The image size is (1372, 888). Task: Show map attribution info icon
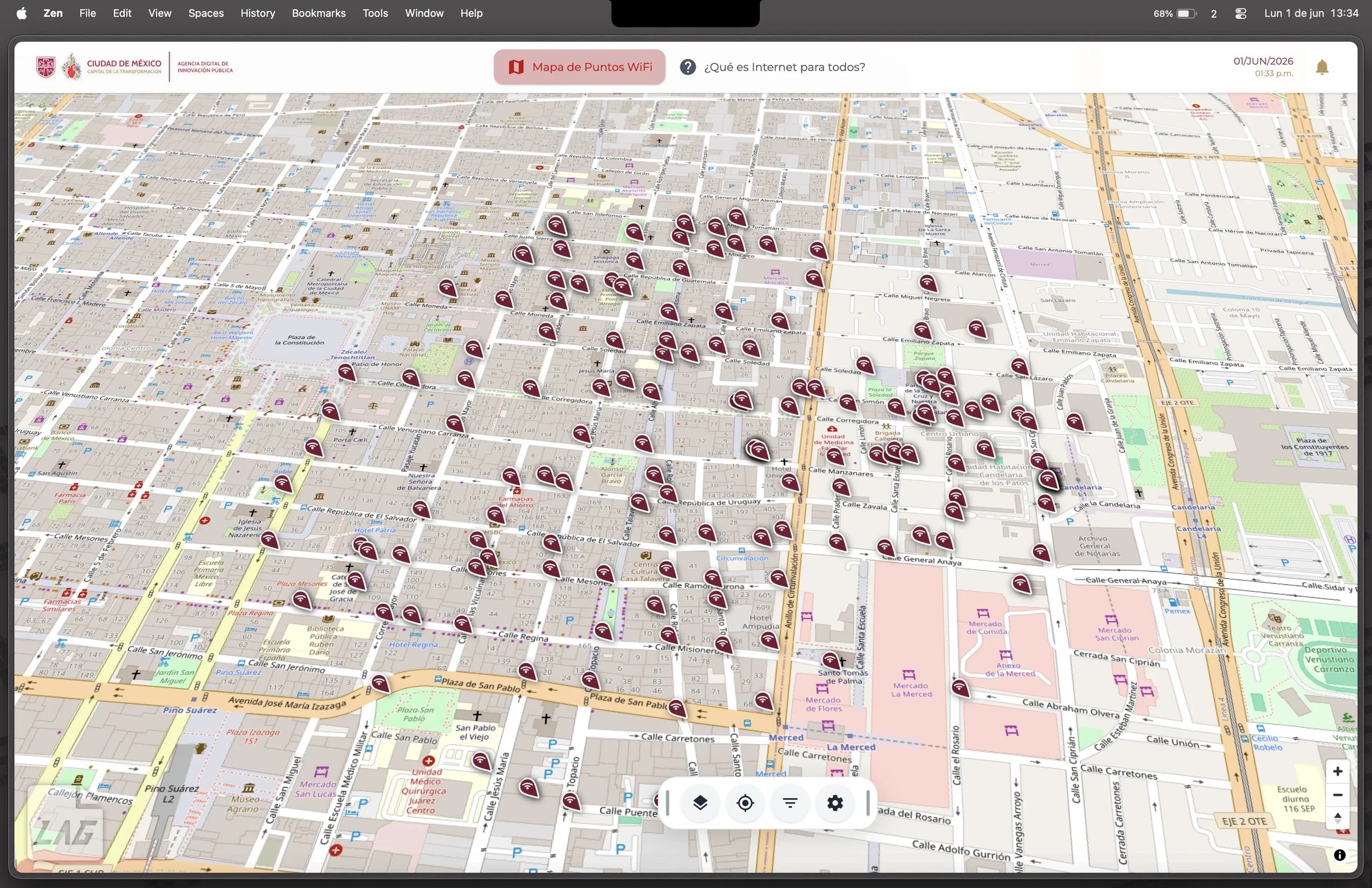[1340, 855]
